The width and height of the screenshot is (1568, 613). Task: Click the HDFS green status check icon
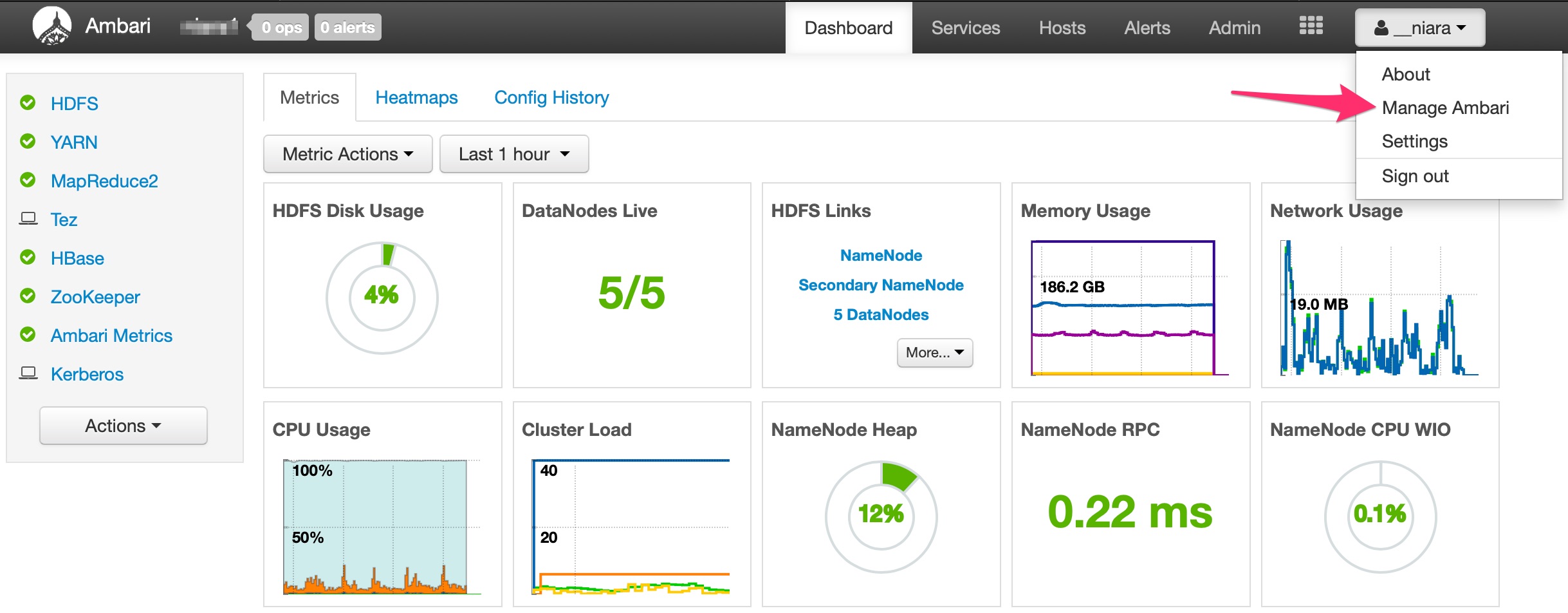(x=28, y=102)
